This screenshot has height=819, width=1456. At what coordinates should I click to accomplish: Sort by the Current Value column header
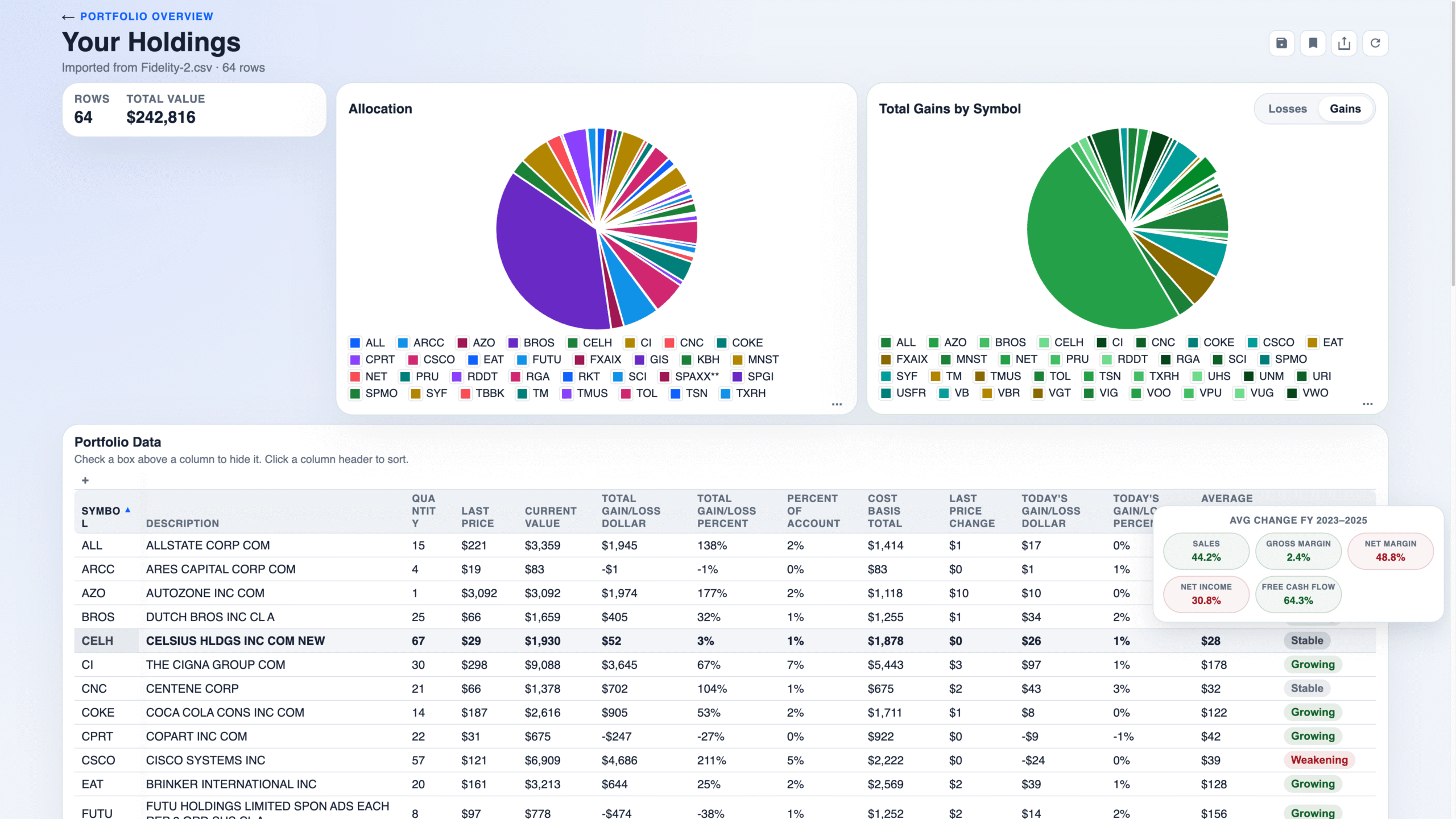[551, 517]
